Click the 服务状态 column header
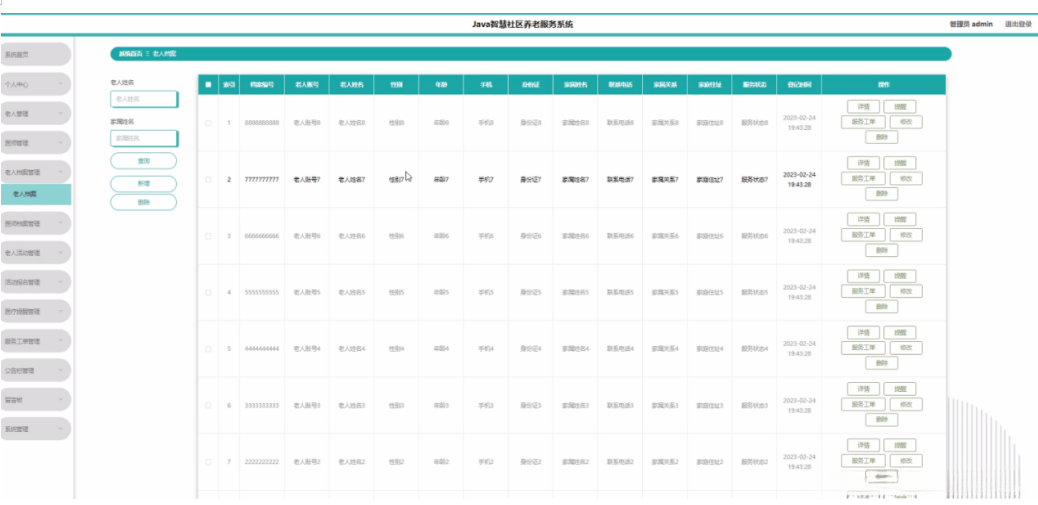The image size is (1038, 505). pyautogui.click(x=755, y=85)
